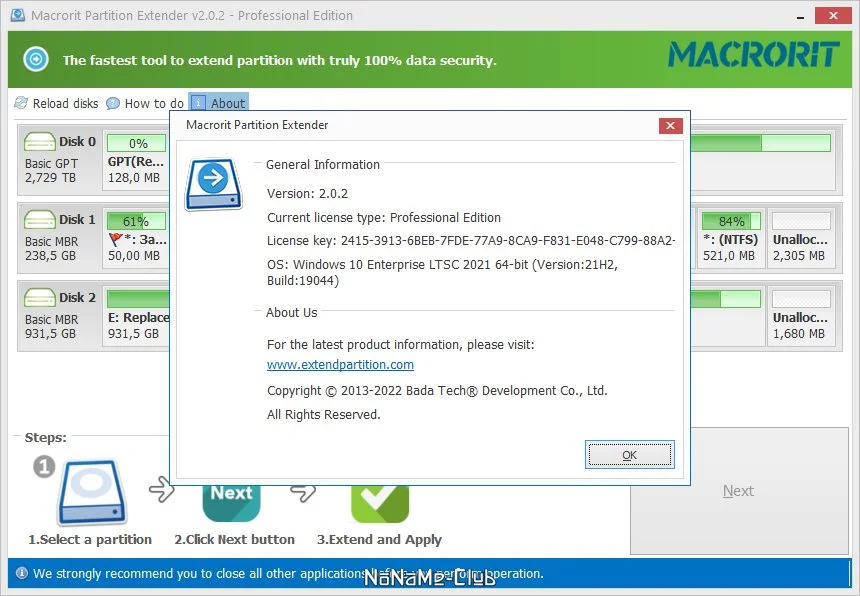Click the About info icon in toolbar
The image size is (860, 596).
tap(199, 103)
